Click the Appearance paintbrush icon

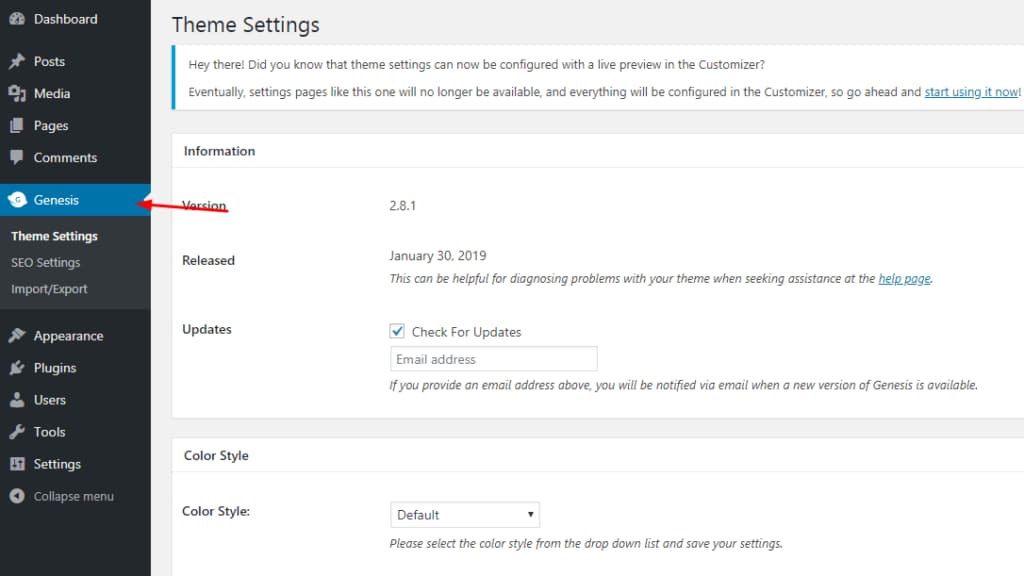click(17, 336)
